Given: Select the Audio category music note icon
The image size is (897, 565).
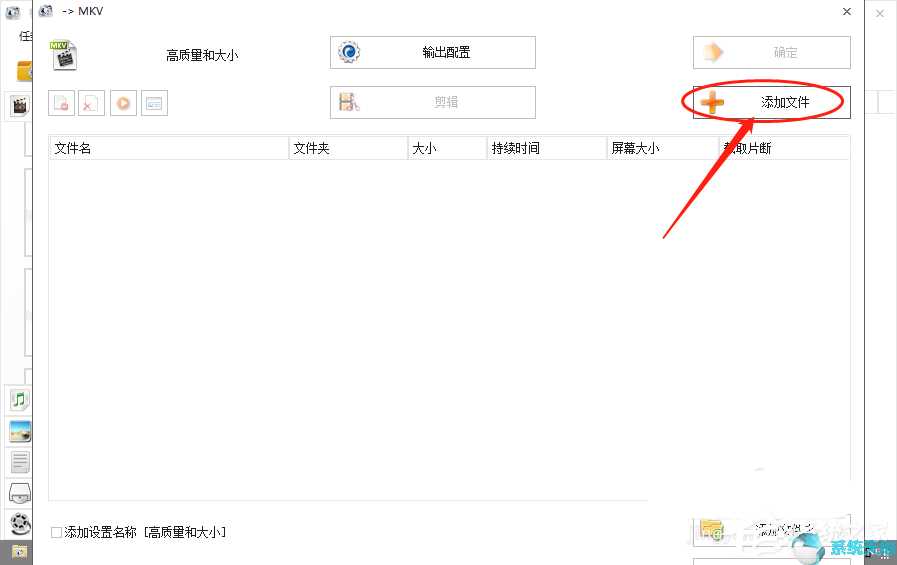Looking at the screenshot, I should point(19,400).
